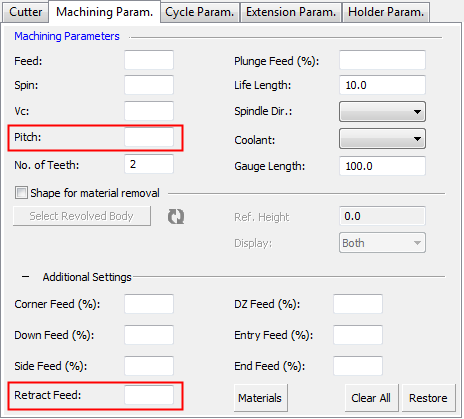Screen dimensions: 464x419
Task: Click the Gauge Length field
Action: (382, 166)
